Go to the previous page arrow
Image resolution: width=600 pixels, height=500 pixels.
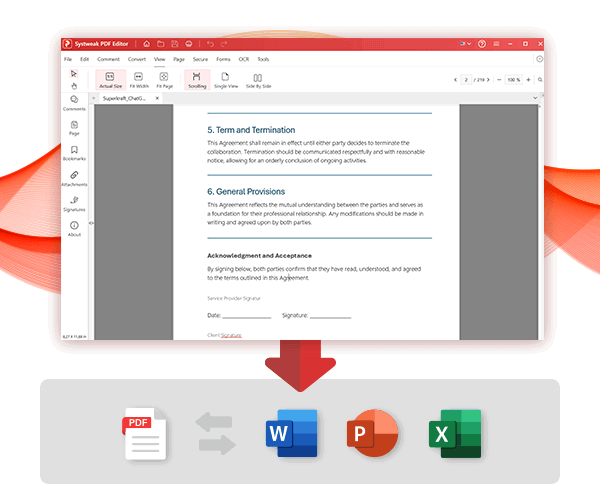455,80
